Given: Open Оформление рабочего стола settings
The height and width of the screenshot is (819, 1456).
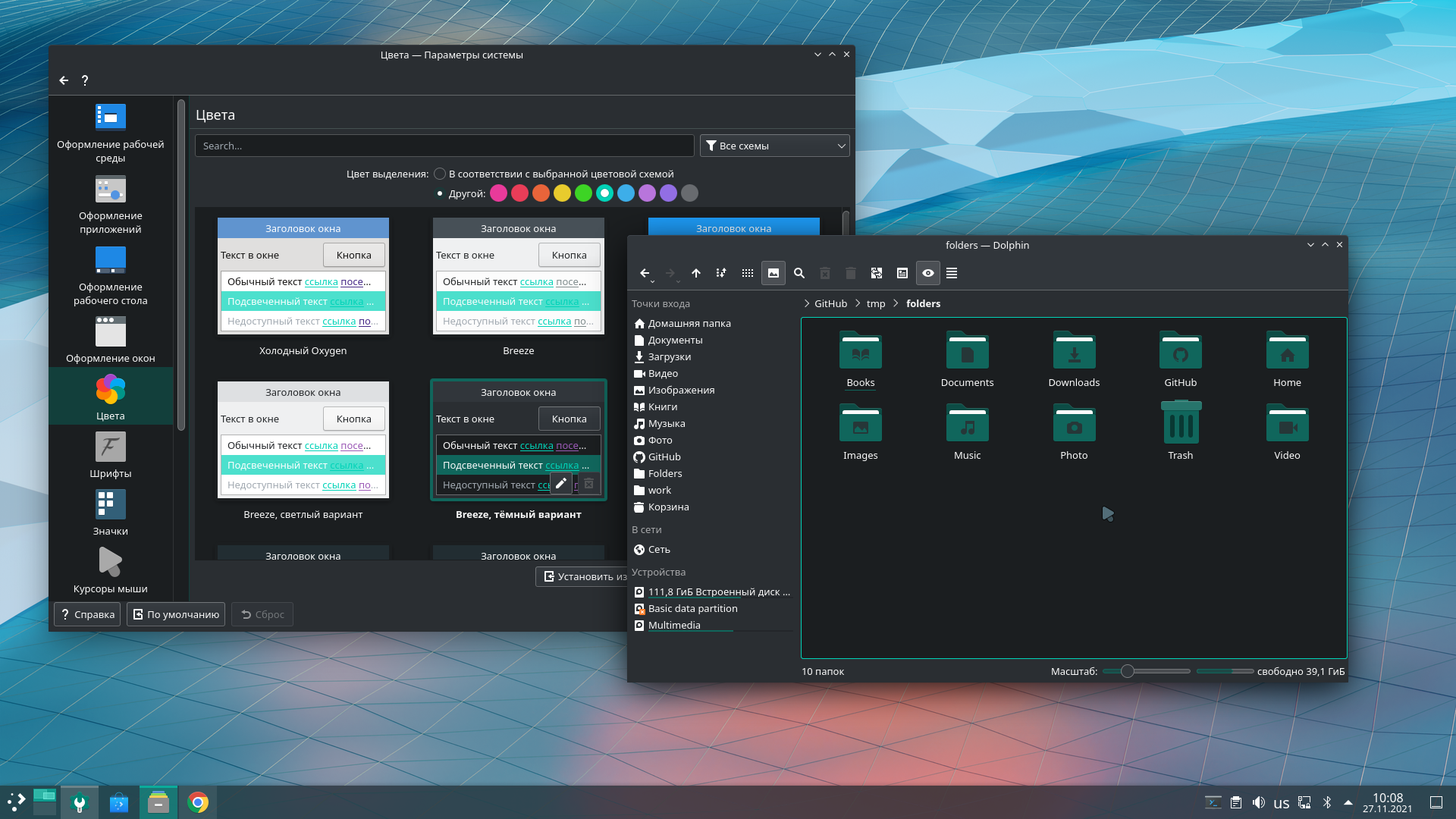Looking at the screenshot, I should pos(111,276).
